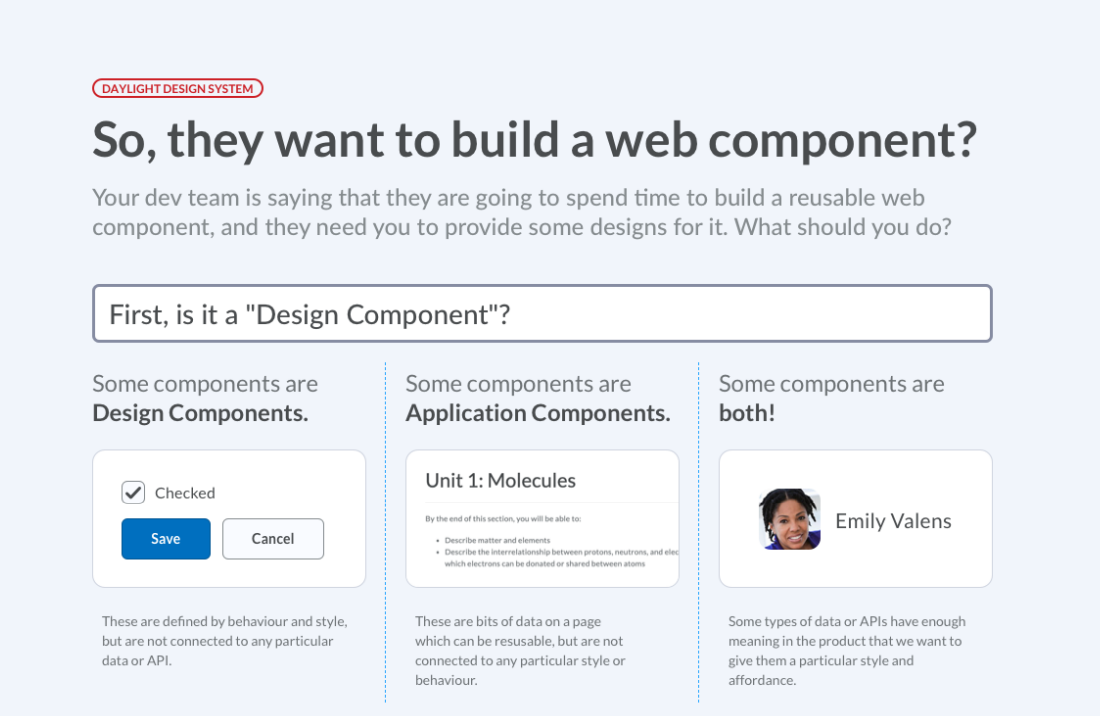This screenshot has height=716, width=1100.
Task: Click the 'Checked' checkbox label
Action: (x=185, y=493)
